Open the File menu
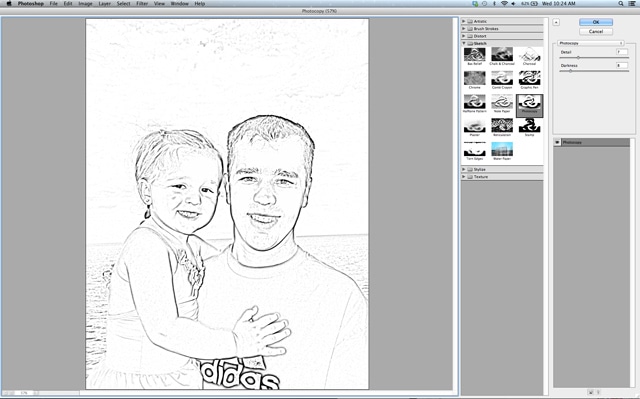This screenshot has width=640, height=399. click(x=53, y=3)
